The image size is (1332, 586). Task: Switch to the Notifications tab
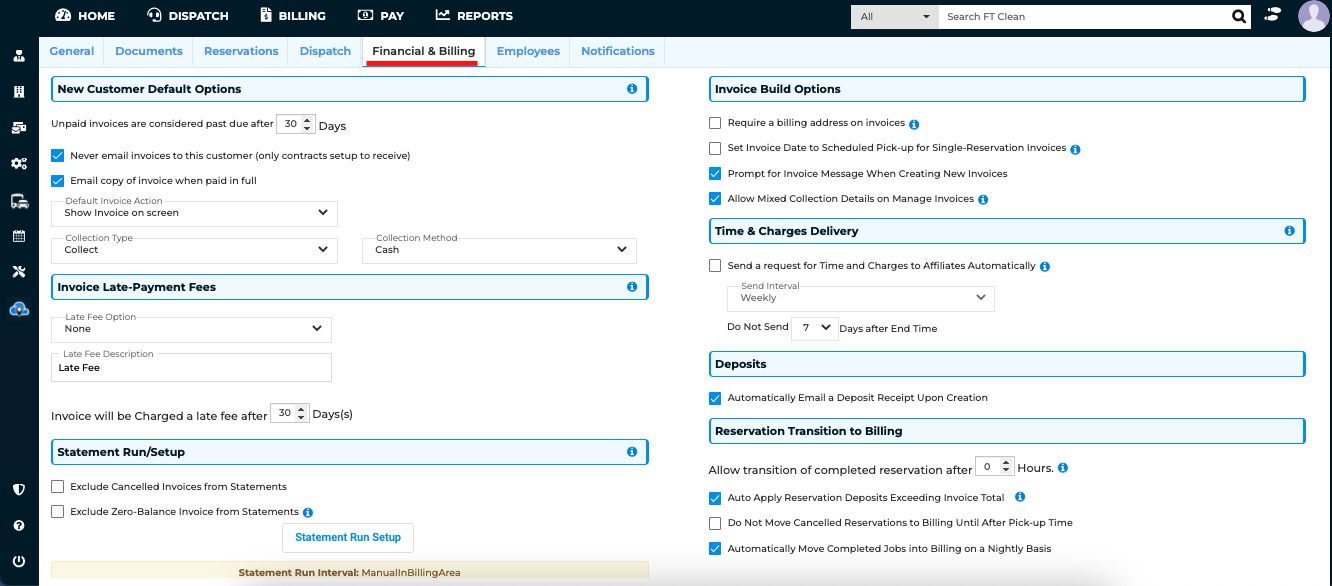point(618,51)
